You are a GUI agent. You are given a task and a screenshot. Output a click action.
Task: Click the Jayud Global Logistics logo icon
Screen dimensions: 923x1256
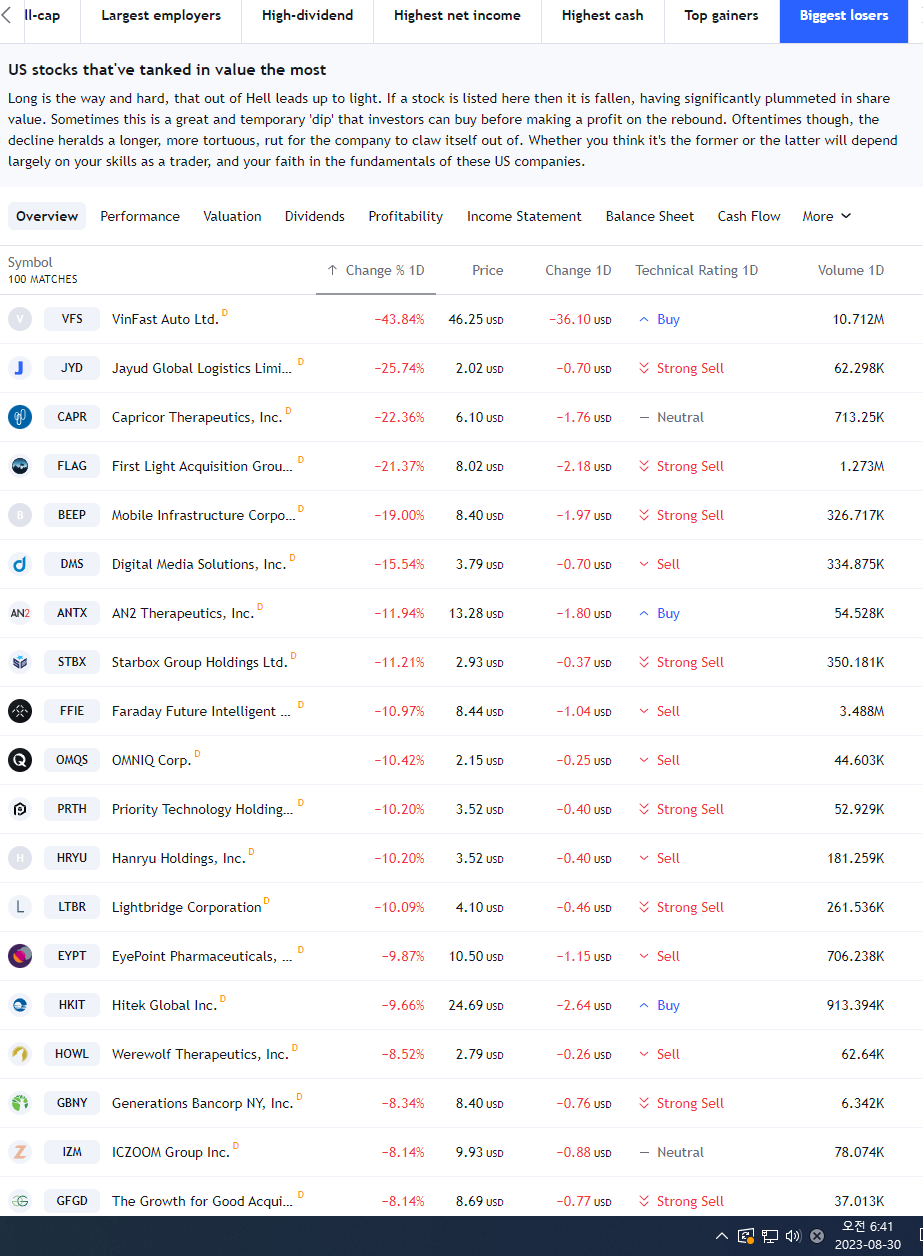pyautogui.click(x=20, y=368)
